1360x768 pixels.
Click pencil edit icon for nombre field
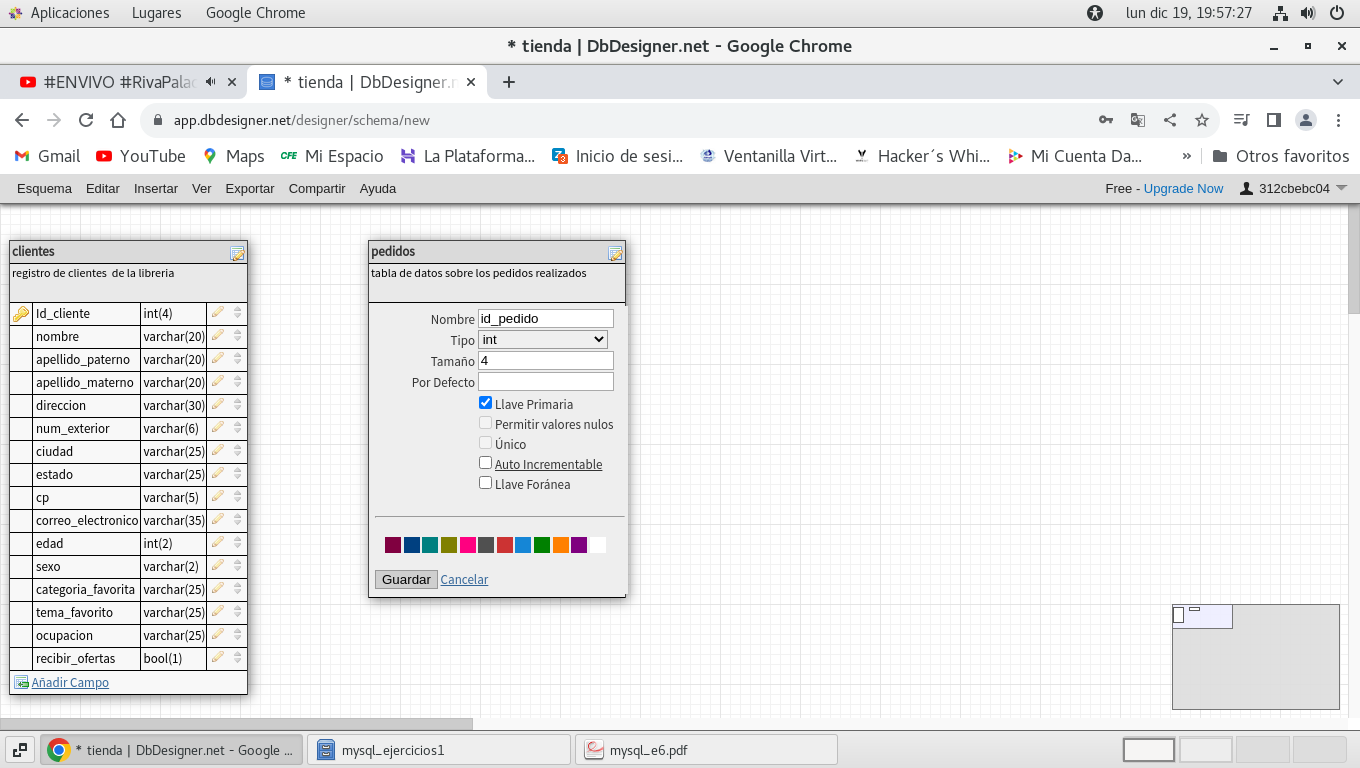pyautogui.click(x=218, y=336)
